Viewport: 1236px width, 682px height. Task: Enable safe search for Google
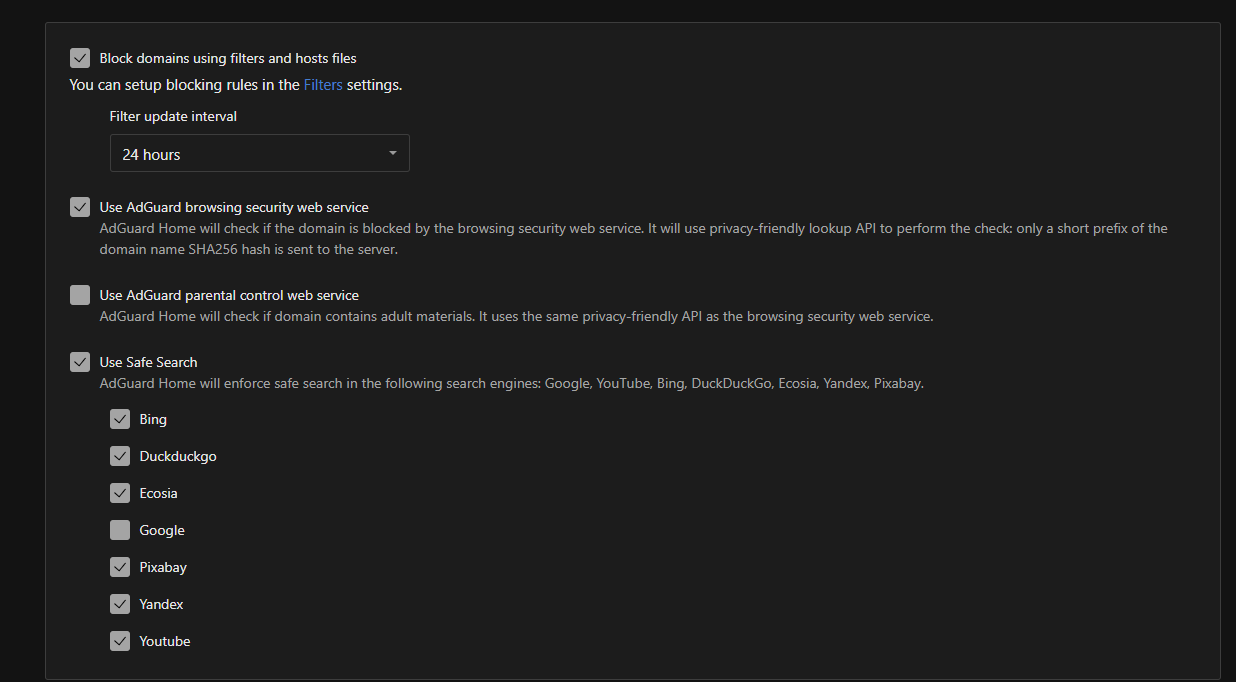point(120,530)
